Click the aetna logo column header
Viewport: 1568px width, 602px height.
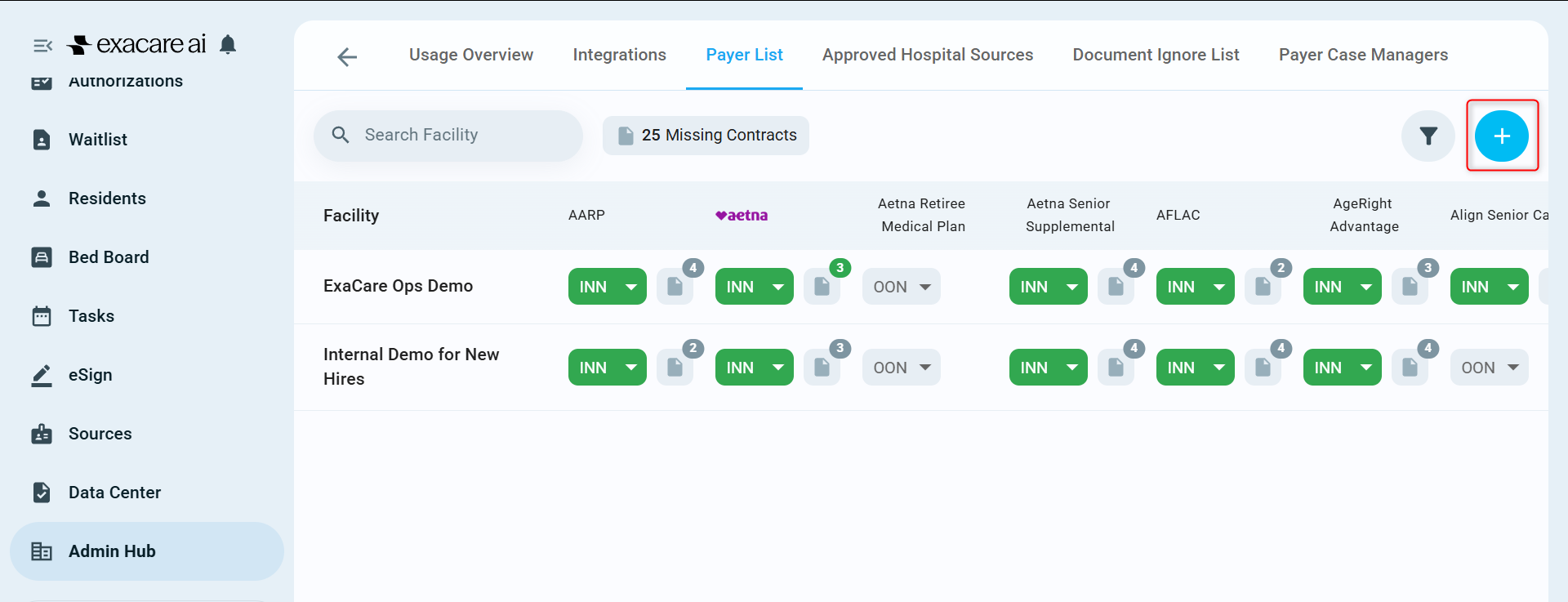(742, 216)
